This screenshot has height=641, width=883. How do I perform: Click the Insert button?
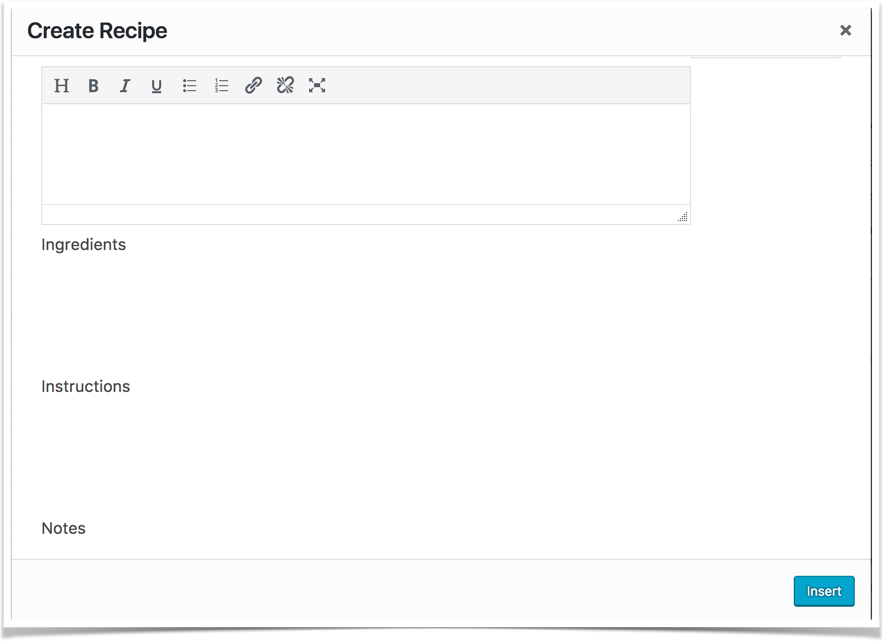(824, 591)
